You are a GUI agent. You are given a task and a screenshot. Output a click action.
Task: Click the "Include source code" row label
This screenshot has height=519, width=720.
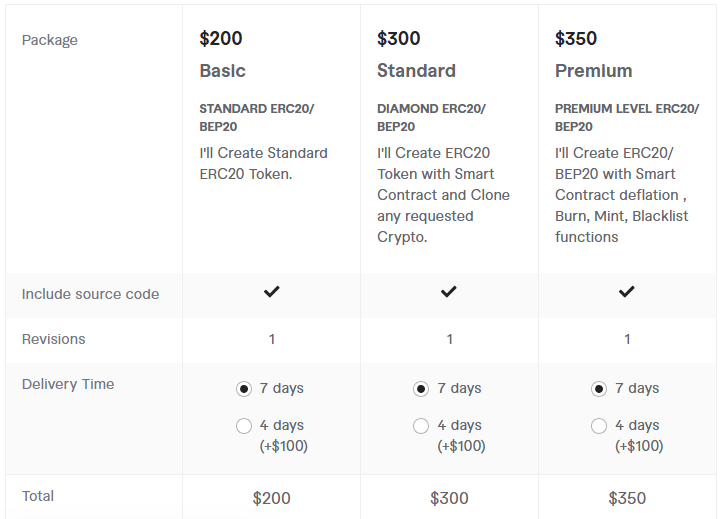coord(90,294)
